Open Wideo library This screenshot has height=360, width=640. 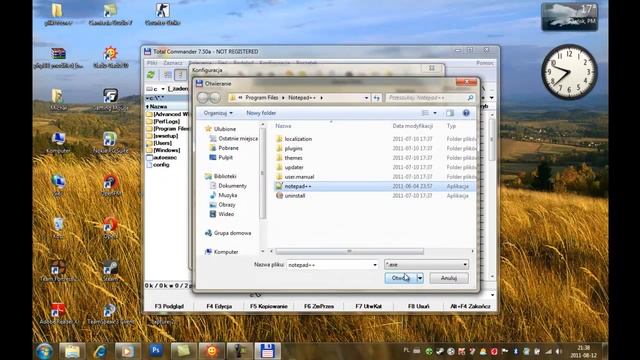click(x=226, y=214)
